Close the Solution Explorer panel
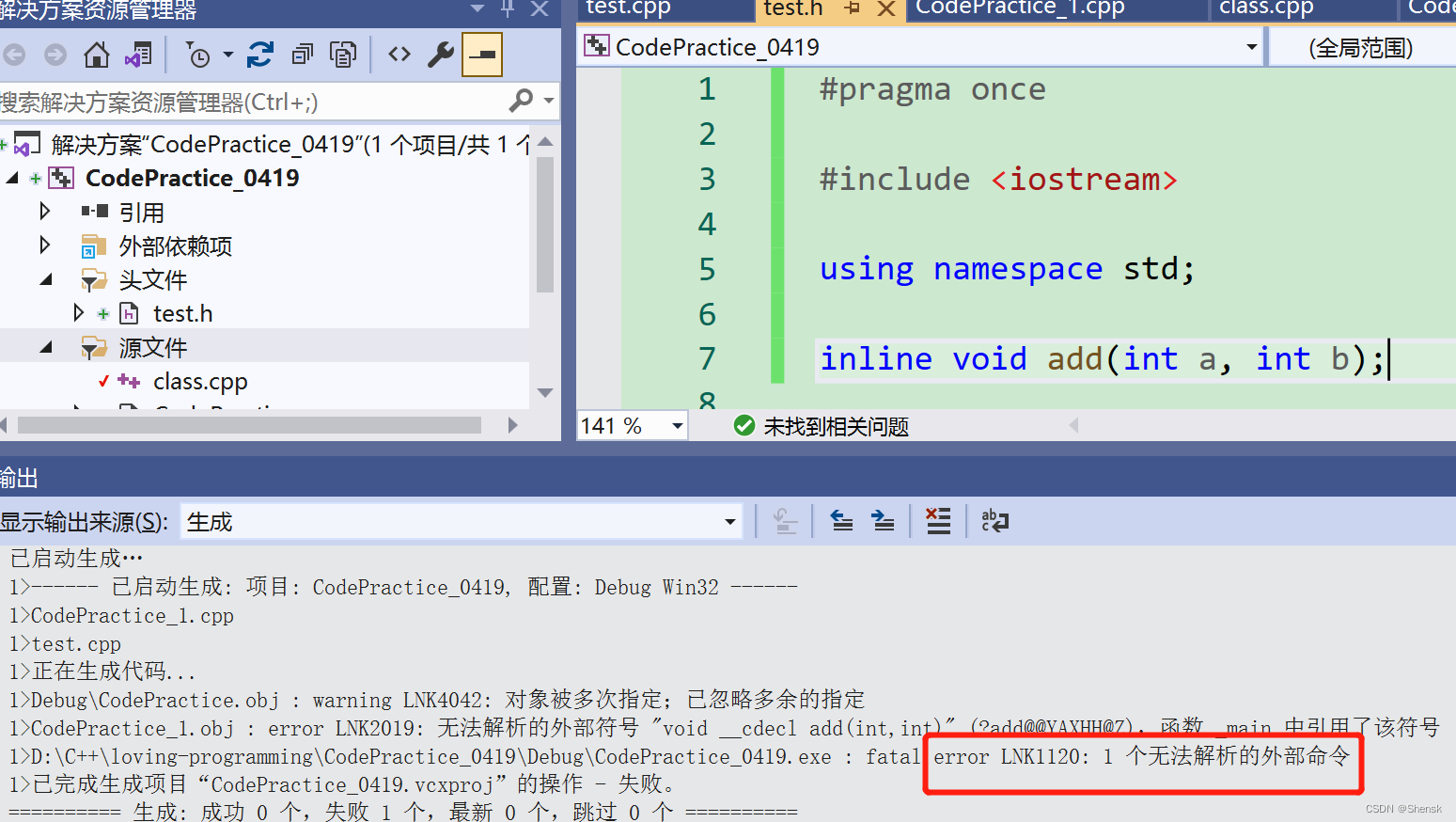 540,8
